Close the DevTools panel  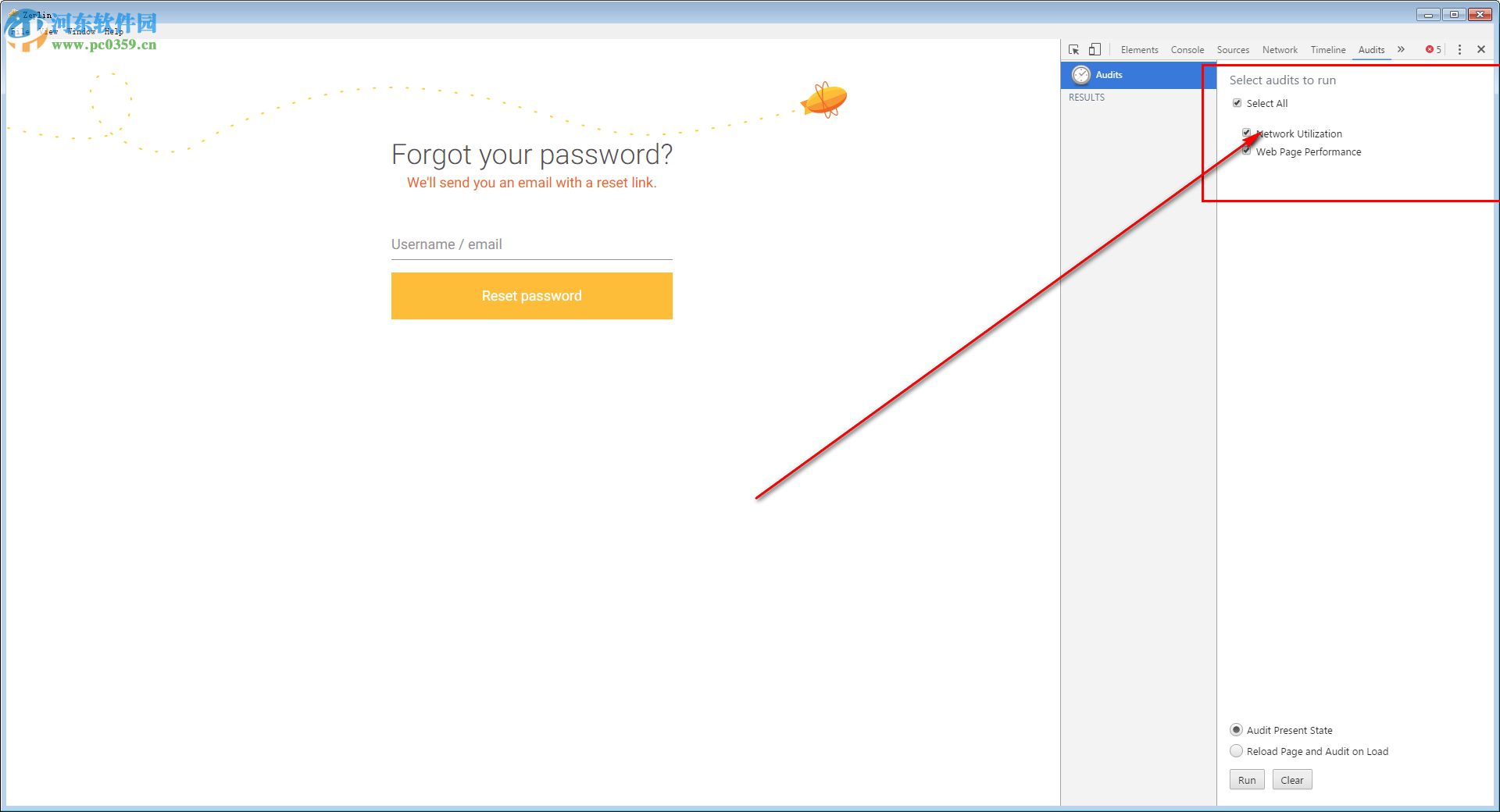1481,49
